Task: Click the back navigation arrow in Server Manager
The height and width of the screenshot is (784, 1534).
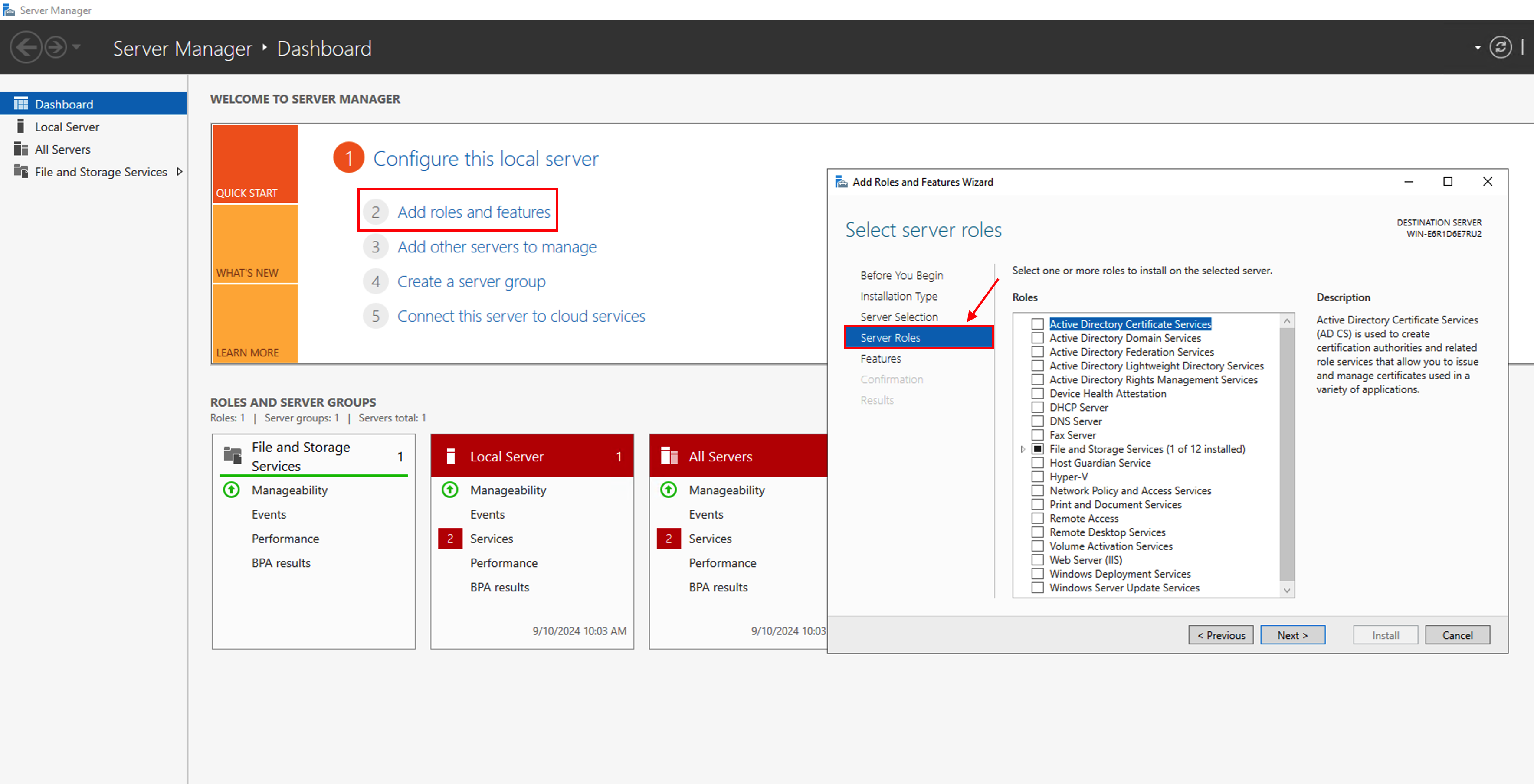Action: (26, 48)
